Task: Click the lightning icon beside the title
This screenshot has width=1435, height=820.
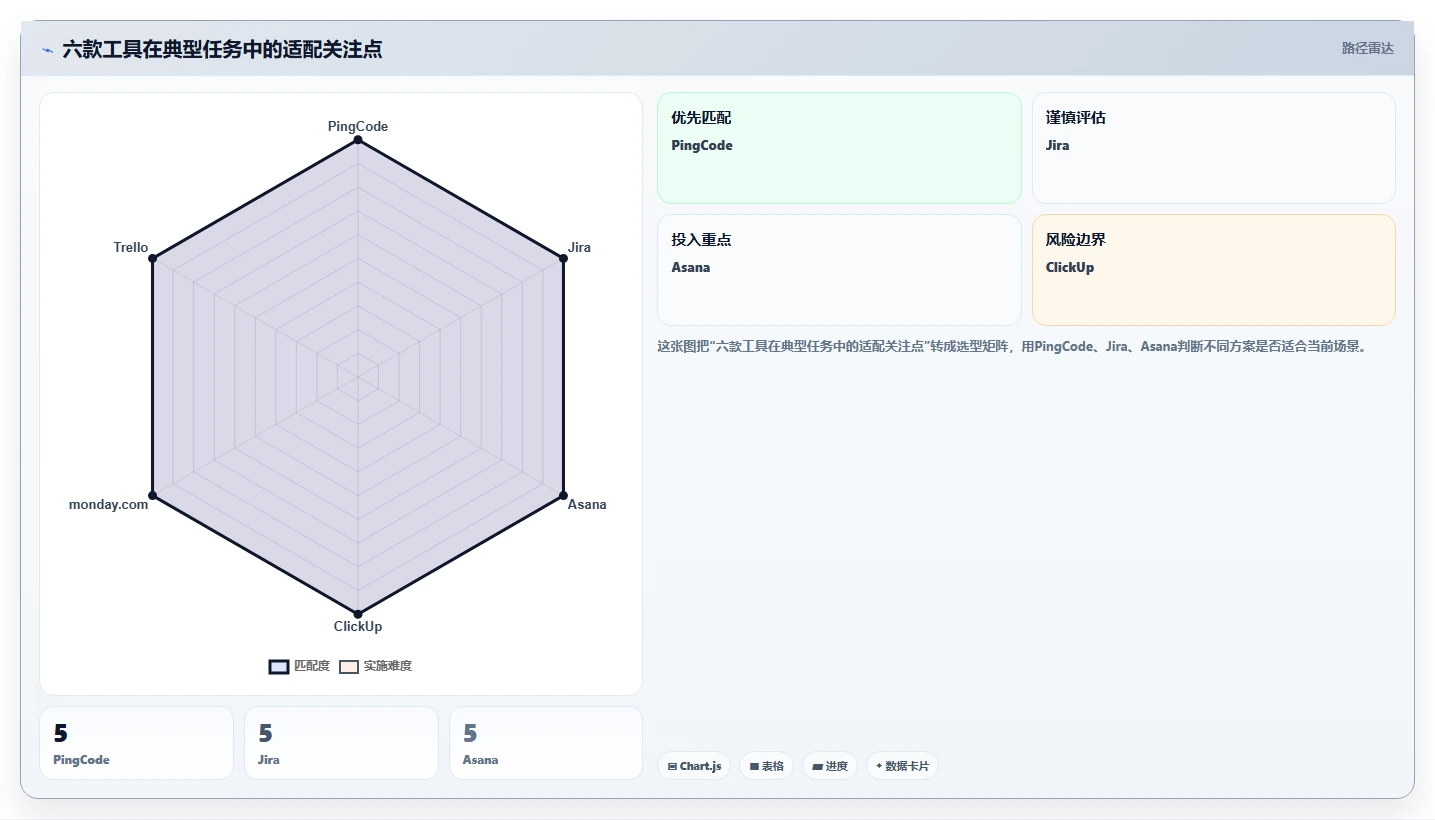Action: (x=47, y=50)
